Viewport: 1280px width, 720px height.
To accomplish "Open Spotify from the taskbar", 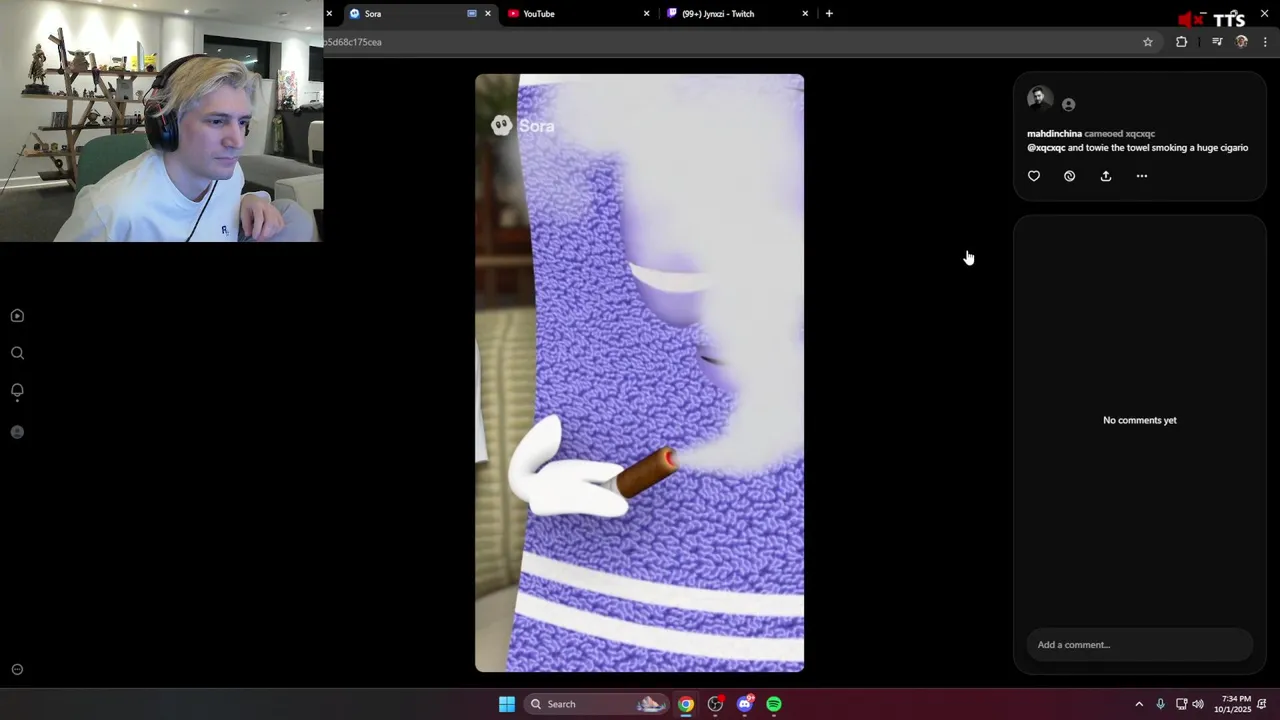I will [774, 704].
